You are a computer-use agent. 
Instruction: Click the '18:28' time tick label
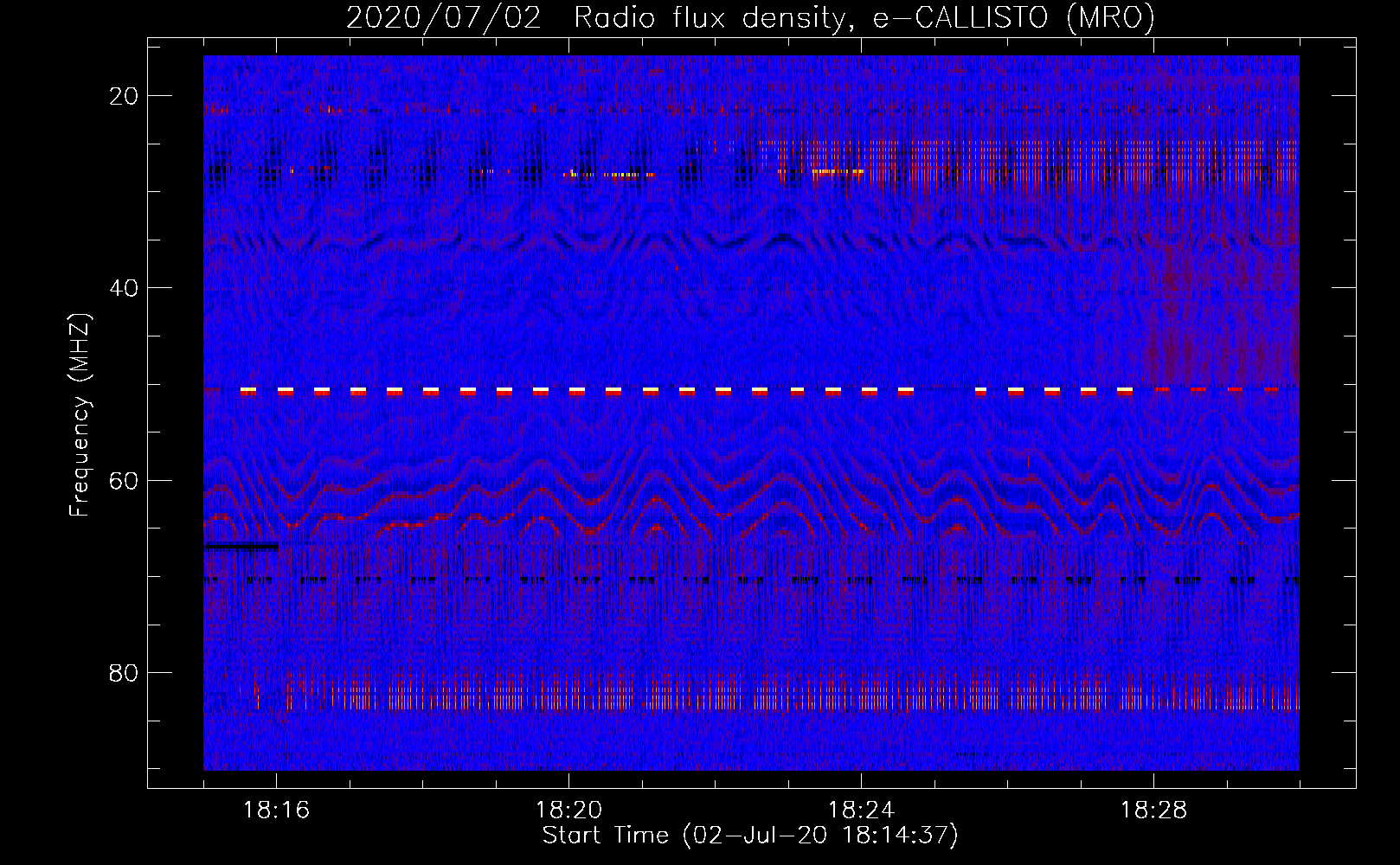[x=1153, y=811]
